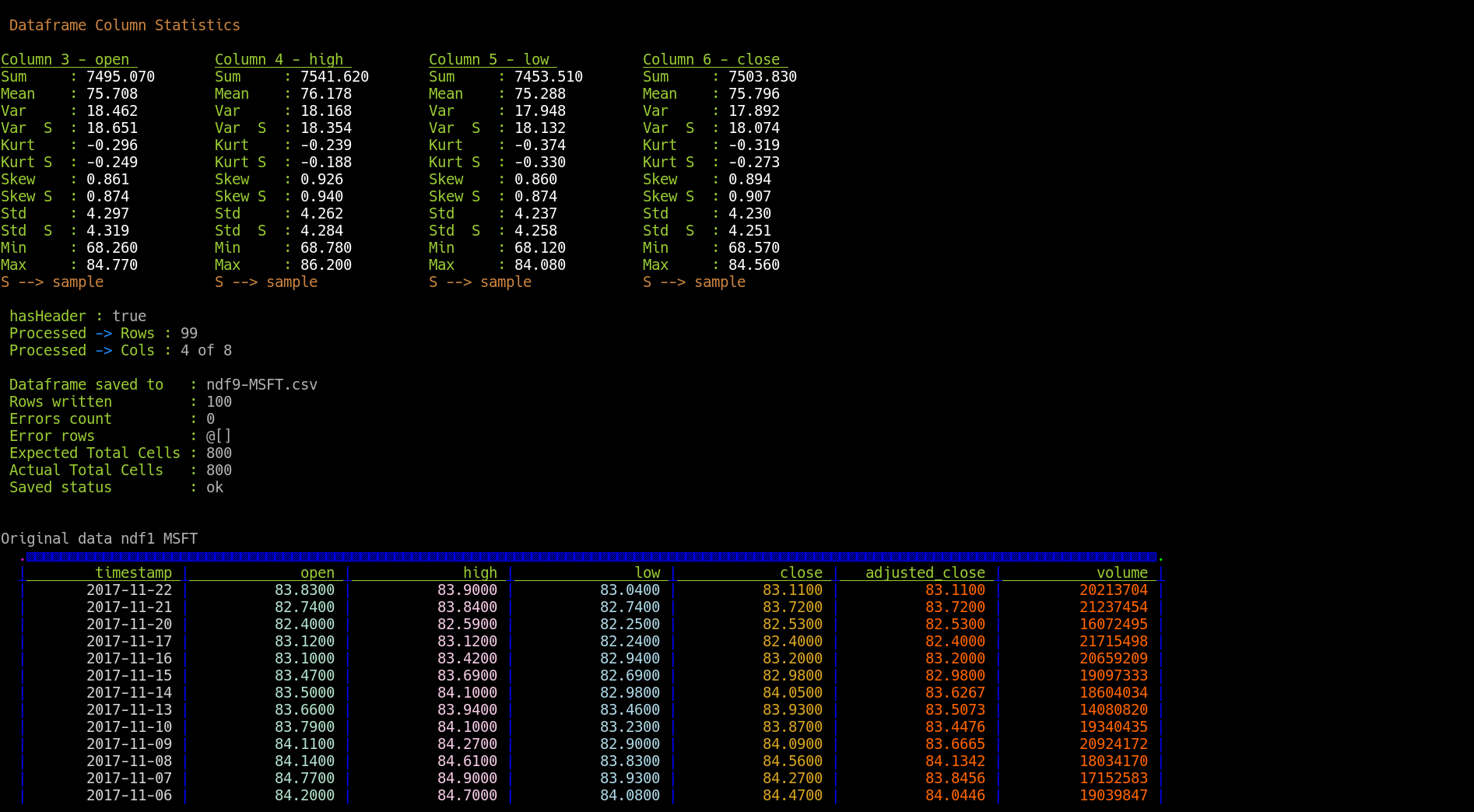1474x812 pixels.
Task: Click the Rows written value 100
Action: 219,401
